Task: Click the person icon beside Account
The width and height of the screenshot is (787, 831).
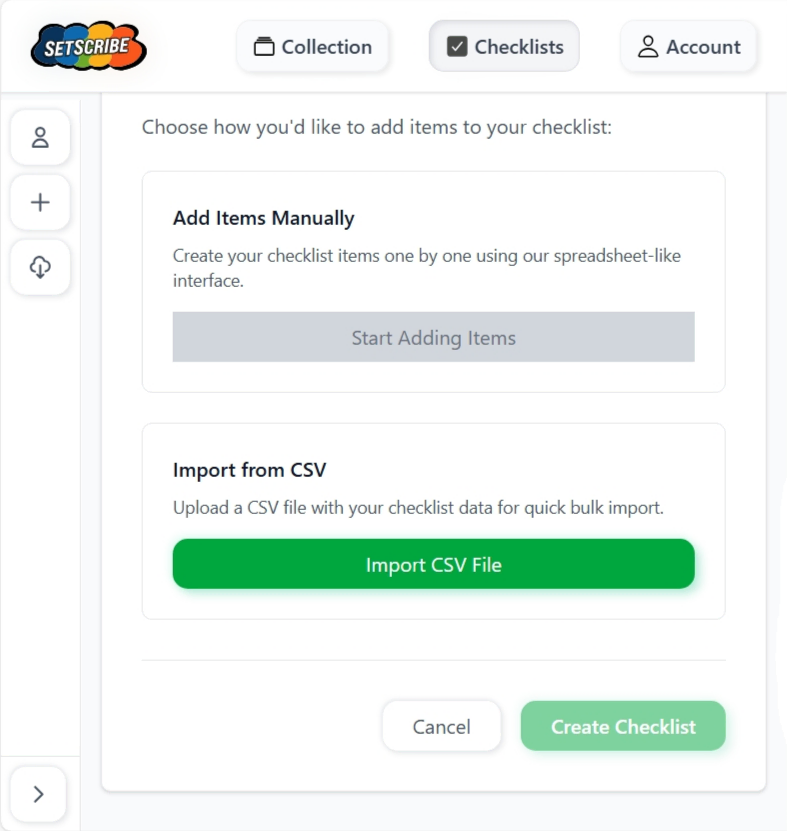Action: pos(648,47)
